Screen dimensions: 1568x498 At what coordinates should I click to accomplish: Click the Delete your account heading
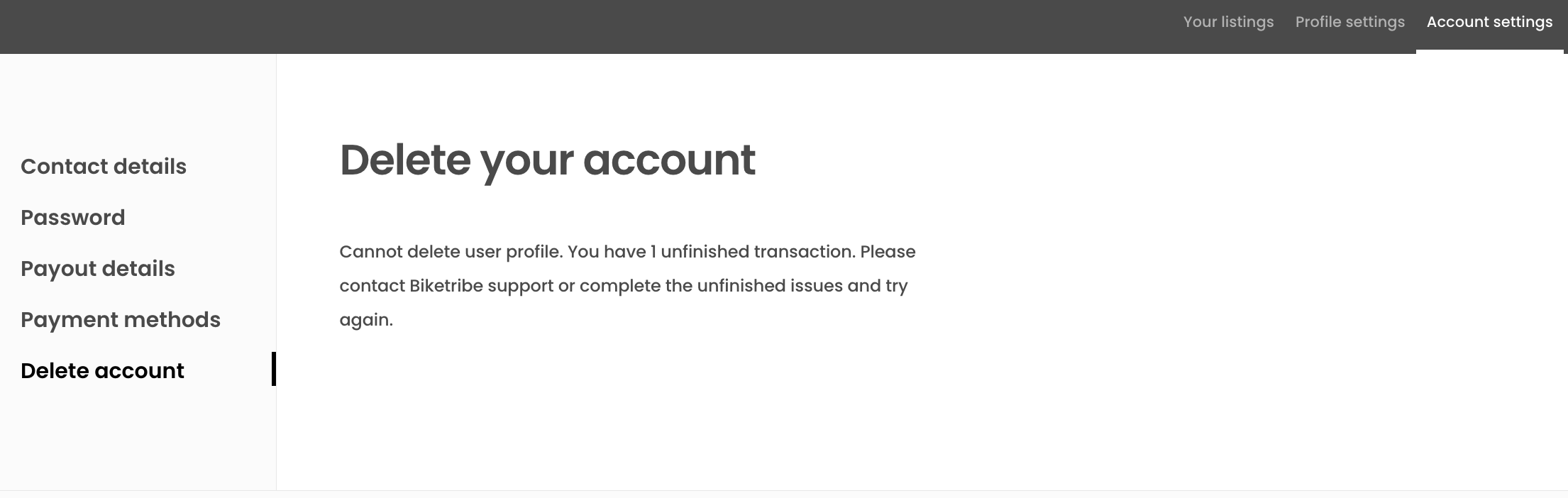tap(548, 160)
